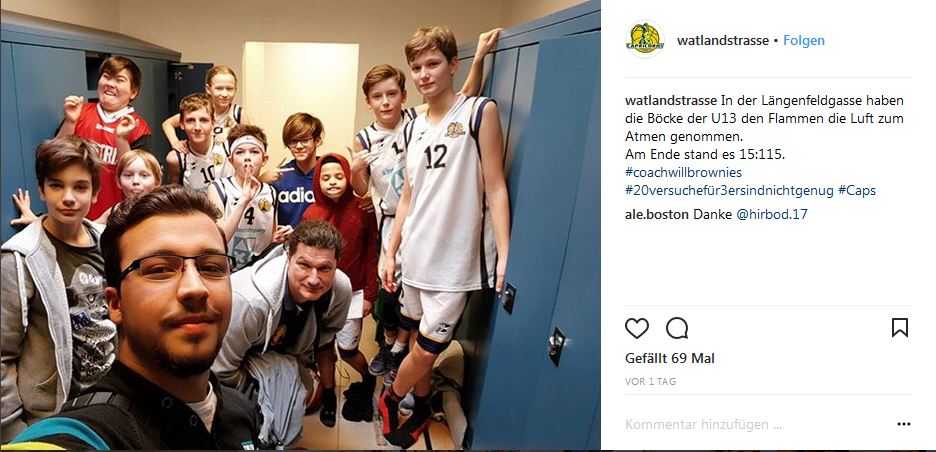Click the heart like icon
The height and width of the screenshot is (452, 936).
(x=636, y=328)
